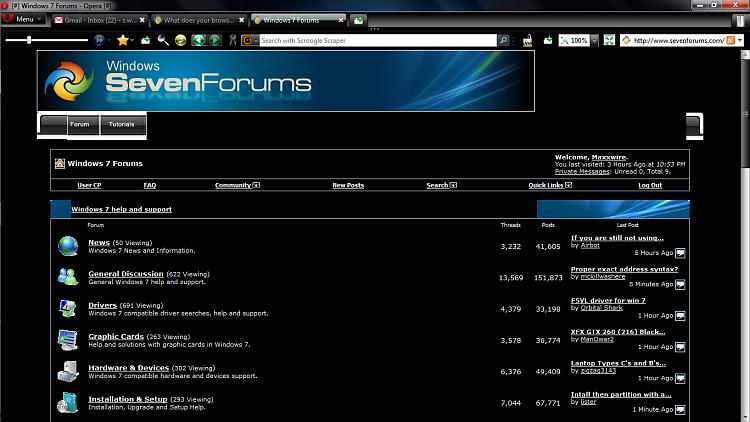Viewport: 750px width, 422px height.
Task: Click the yellow smiley face toolbar icon
Action: [180, 41]
